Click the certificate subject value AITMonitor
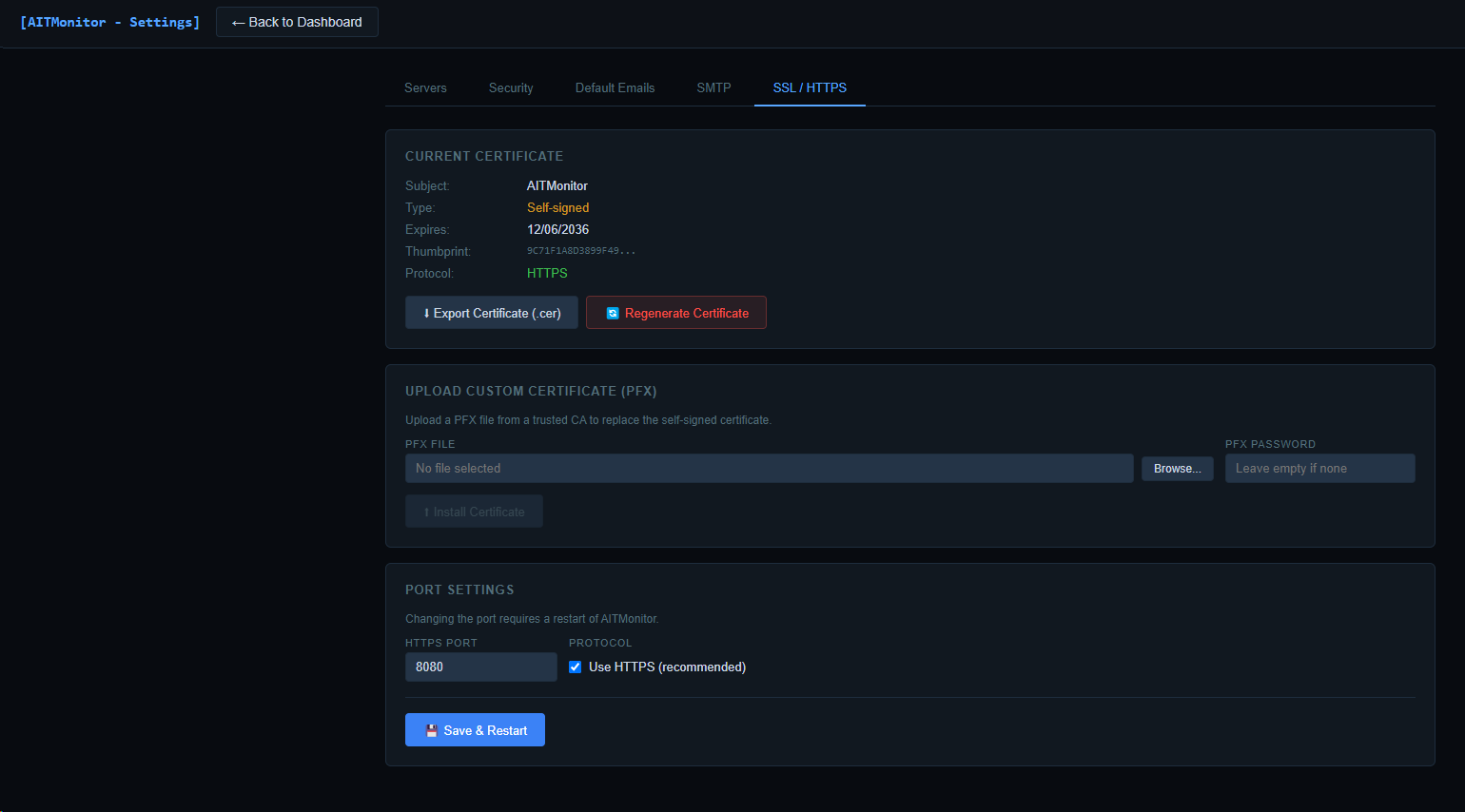This screenshot has width=1465, height=812. point(557,185)
